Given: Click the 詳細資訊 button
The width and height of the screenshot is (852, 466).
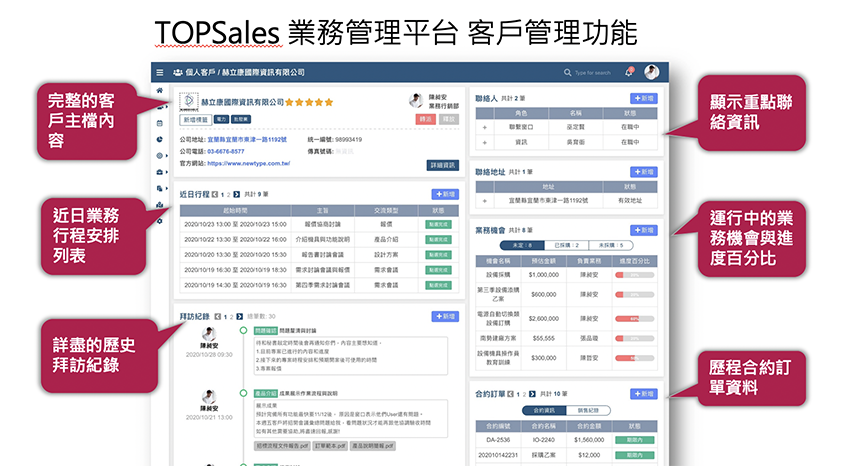Looking at the screenshot, I should click(439, 164).
